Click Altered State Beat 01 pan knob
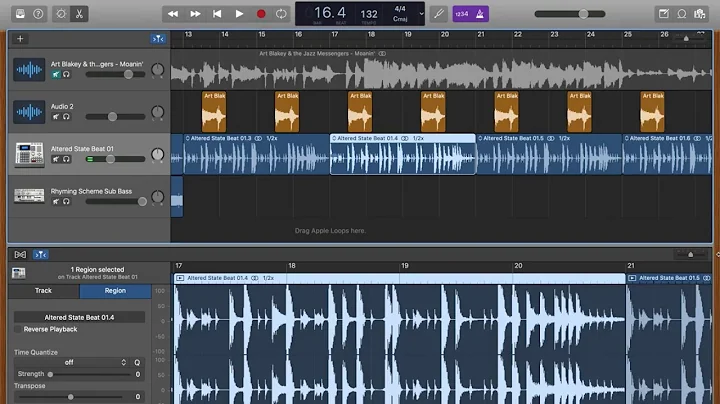720x404 pixels. coord(158,154)
